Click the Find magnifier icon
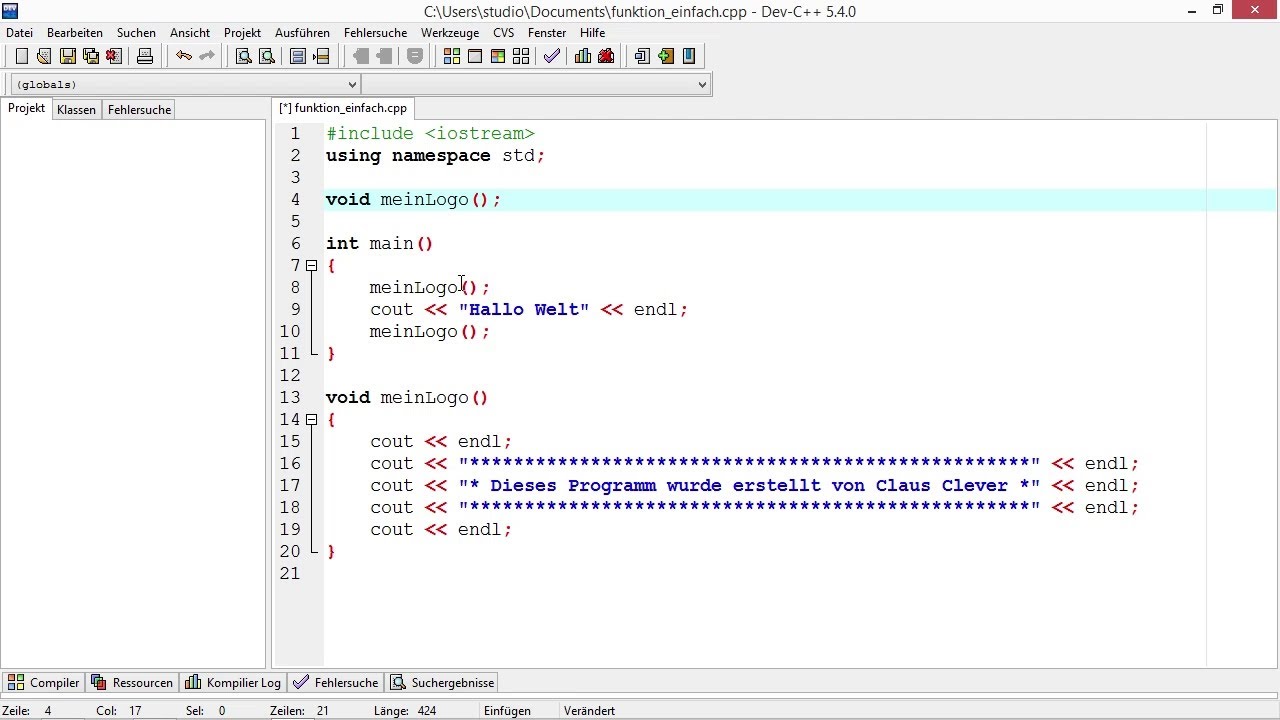The width and height of the screenshot is (1280, 720). [243, 56]
